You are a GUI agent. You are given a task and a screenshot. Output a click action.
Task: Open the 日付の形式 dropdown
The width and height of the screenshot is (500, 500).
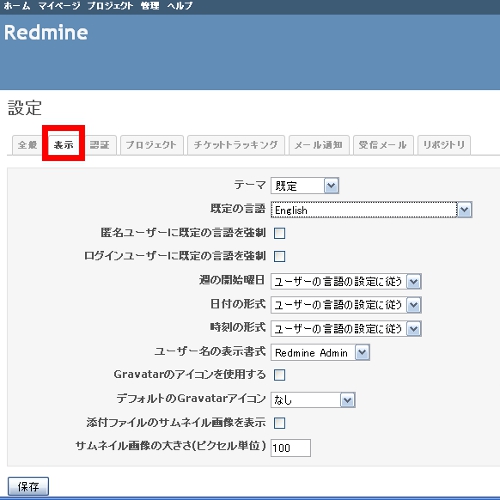[346, 305]
